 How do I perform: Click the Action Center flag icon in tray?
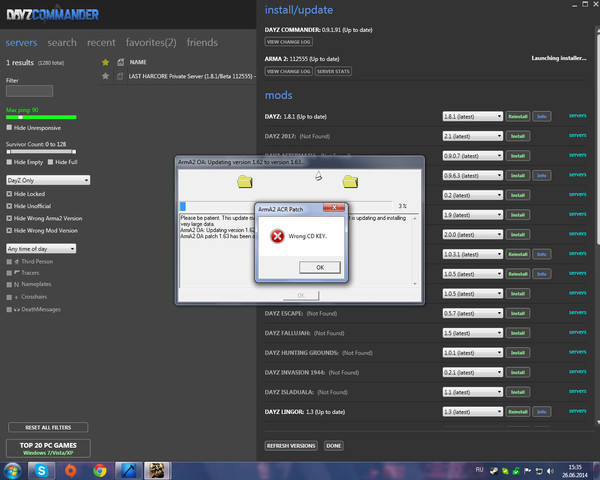pyautogui.click(x=528, y=471)
